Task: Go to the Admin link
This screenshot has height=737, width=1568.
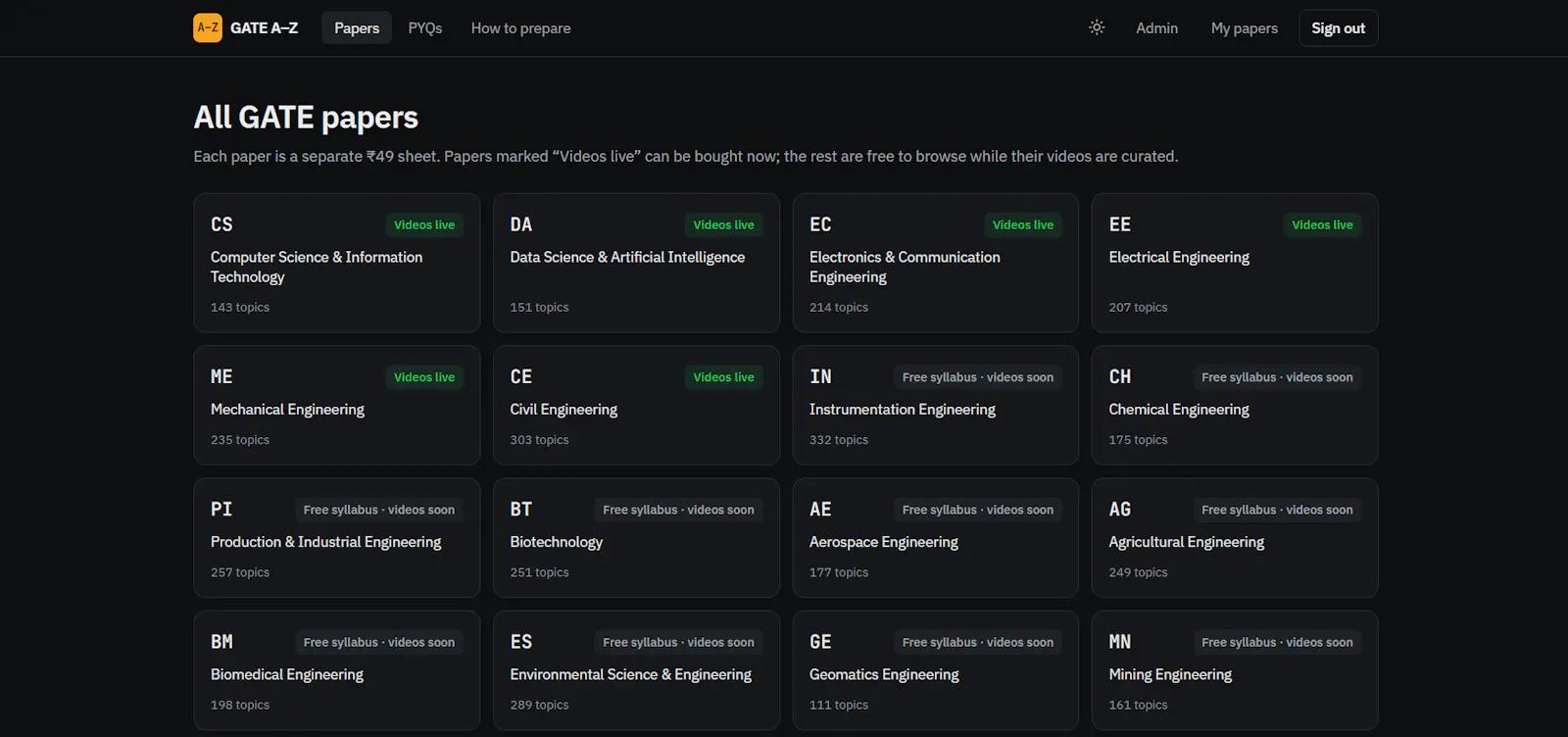Action: pos(1156,27)
